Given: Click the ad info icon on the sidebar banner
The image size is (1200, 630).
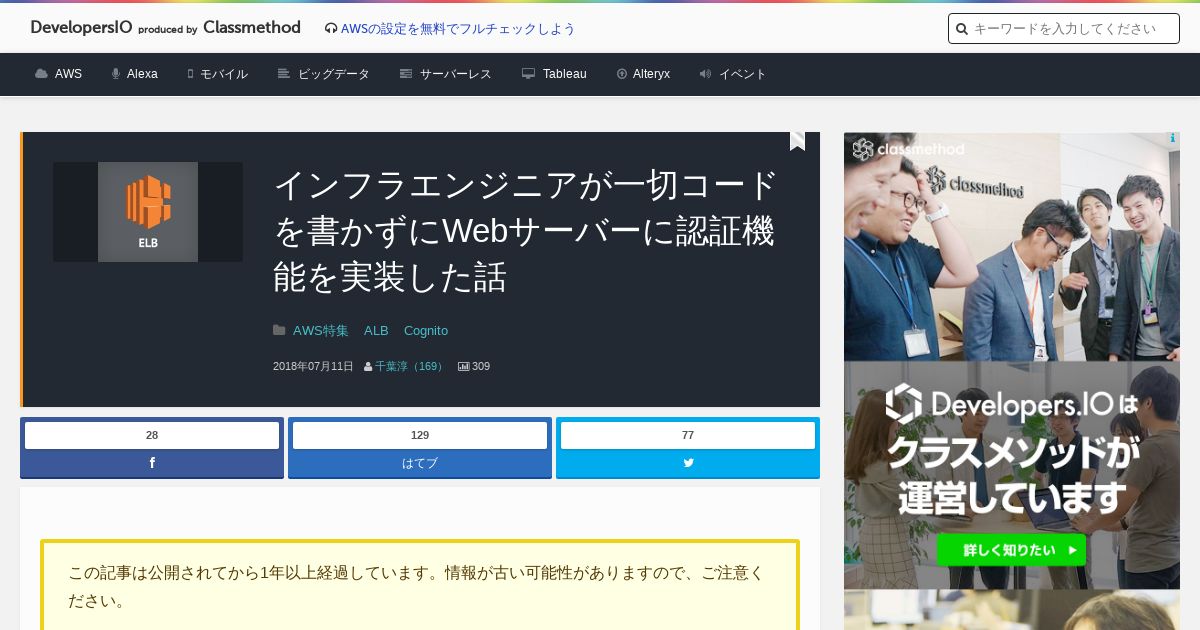Looking at the screenshot, I should (x=1172, y=139).
